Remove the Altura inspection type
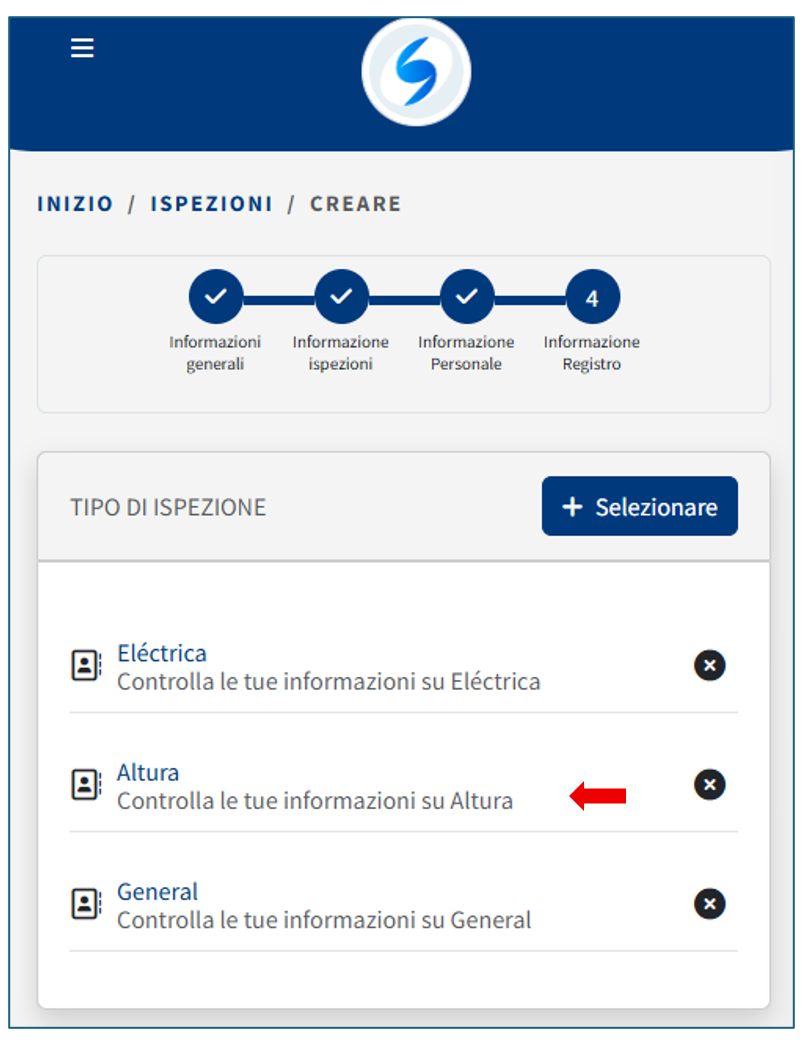Screen dimensions: 804x1044 pos(709,785)
